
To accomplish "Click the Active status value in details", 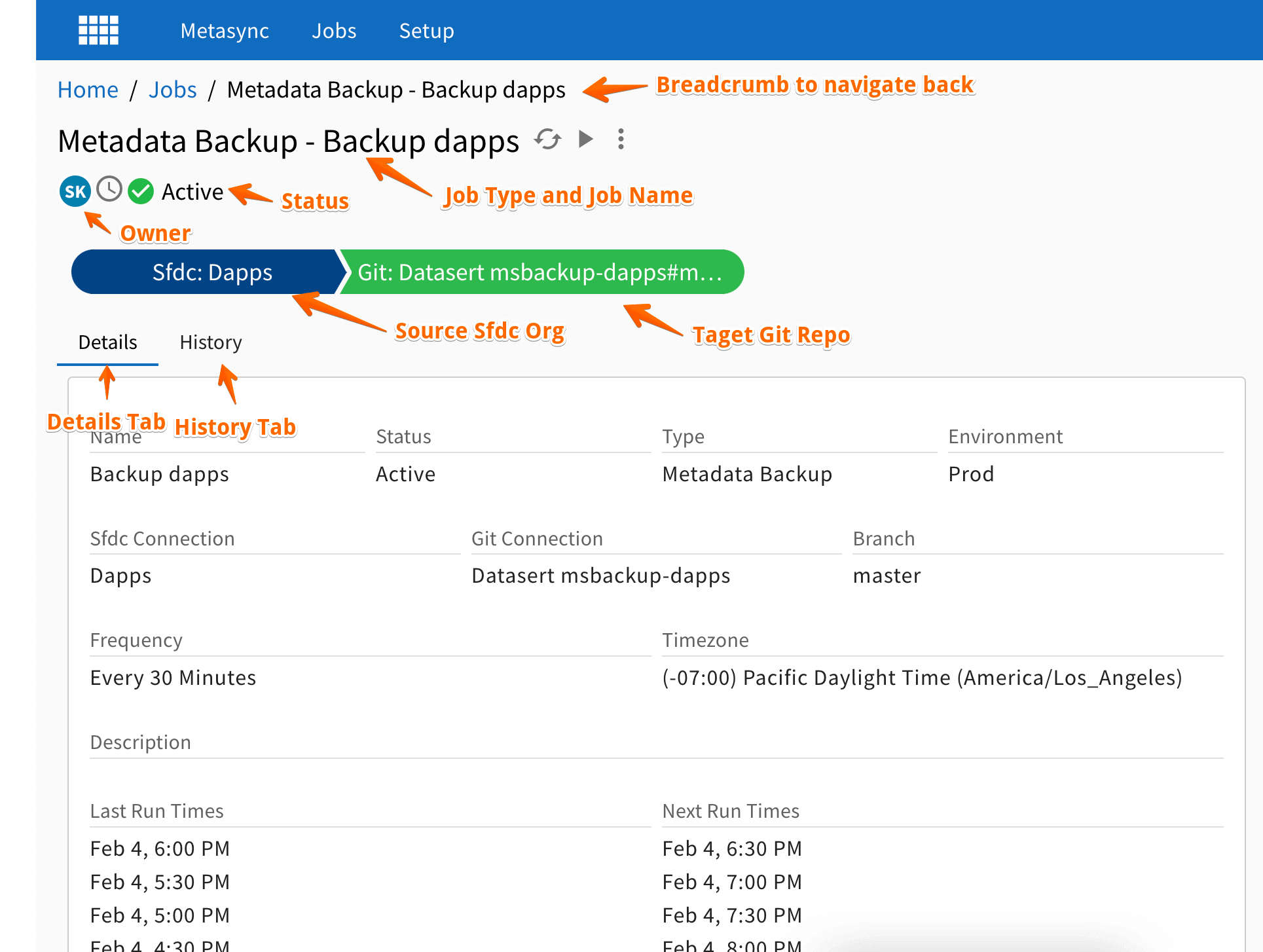I will click(406, 474).
